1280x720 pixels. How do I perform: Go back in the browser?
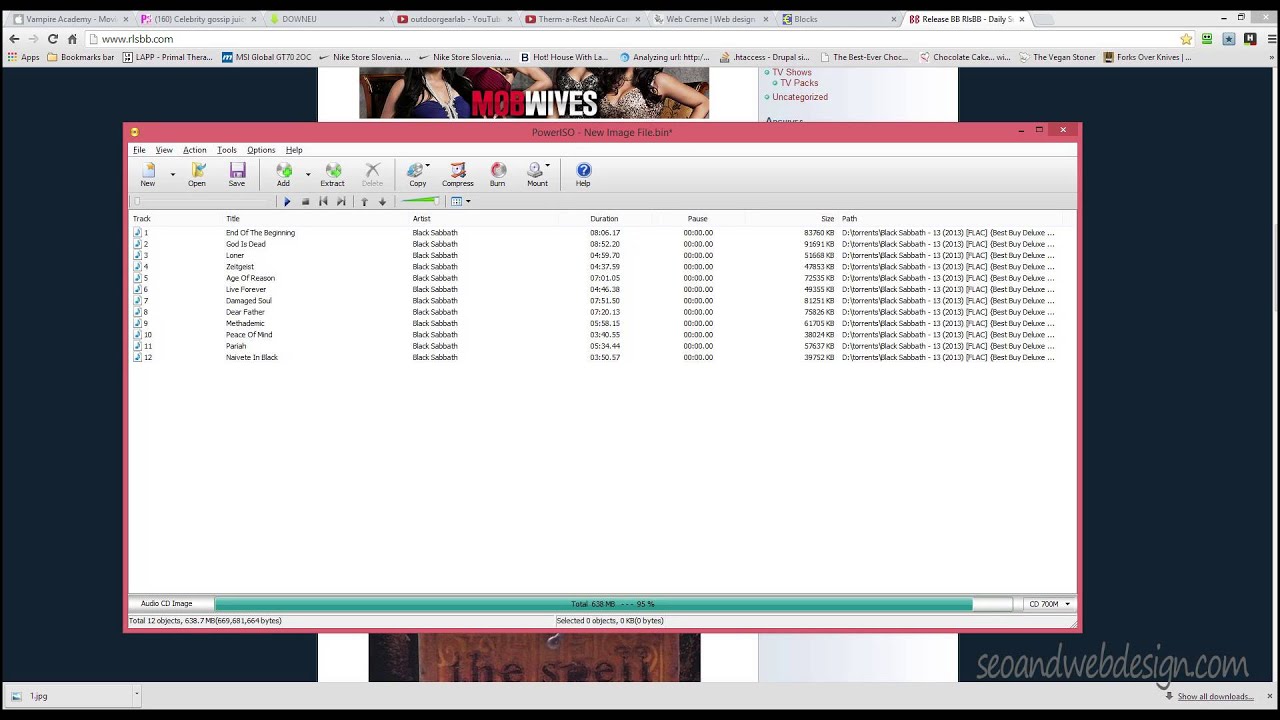click(14, 39)
